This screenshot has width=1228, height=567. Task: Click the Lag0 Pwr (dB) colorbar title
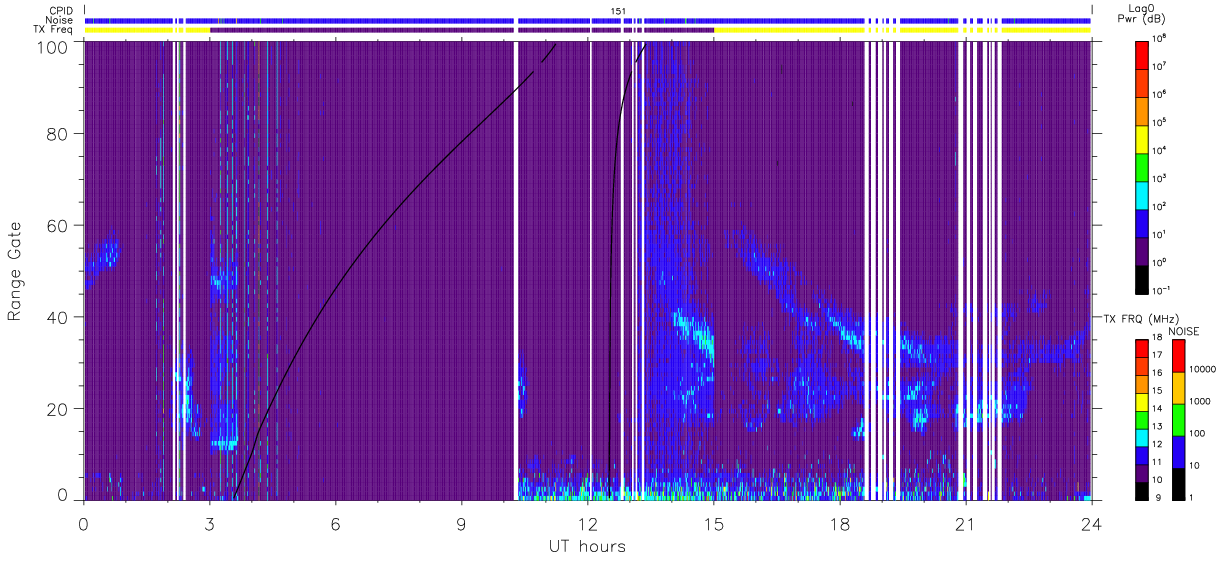point(1143,13)
